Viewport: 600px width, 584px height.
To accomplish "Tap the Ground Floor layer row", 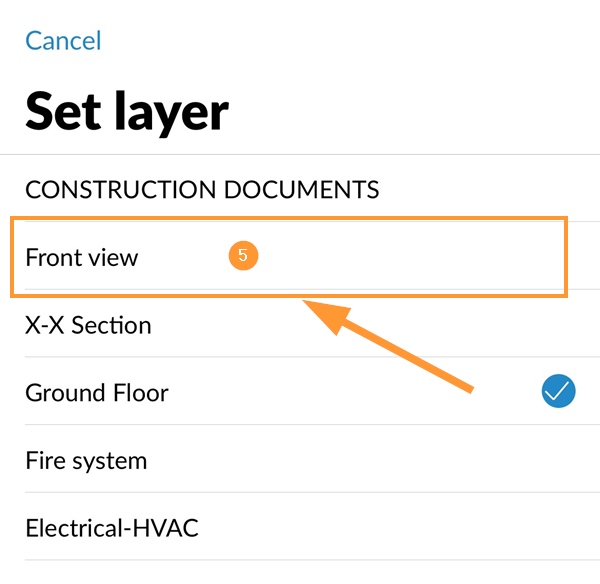I will click(x=300, y=393).
